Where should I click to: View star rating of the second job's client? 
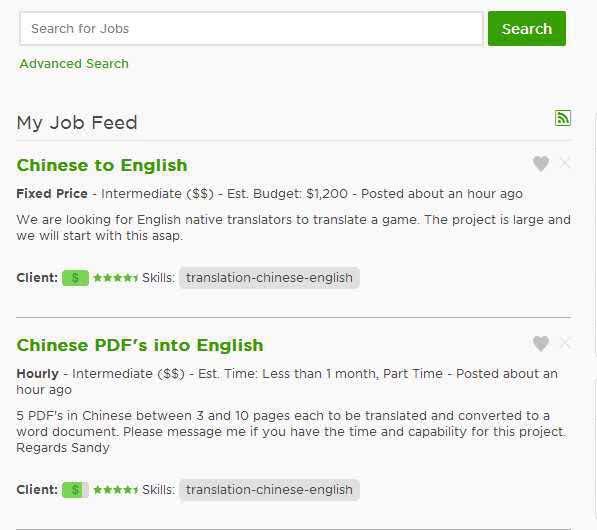pyautogui.click(x=115, y=490)
